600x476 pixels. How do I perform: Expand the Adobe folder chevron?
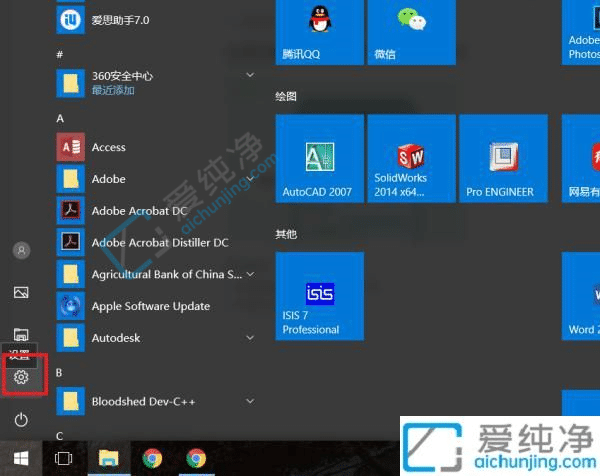[x=250, y=179]
